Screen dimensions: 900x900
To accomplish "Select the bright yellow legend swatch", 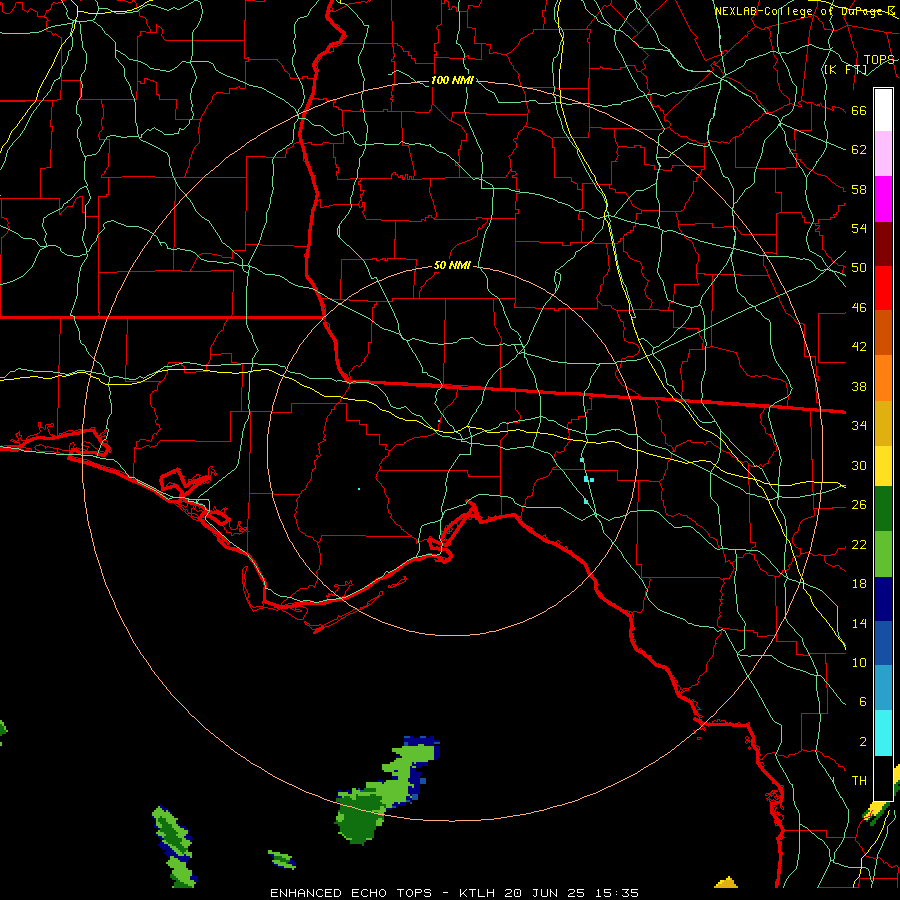I will pyautogui.click(x=883, y=466).
